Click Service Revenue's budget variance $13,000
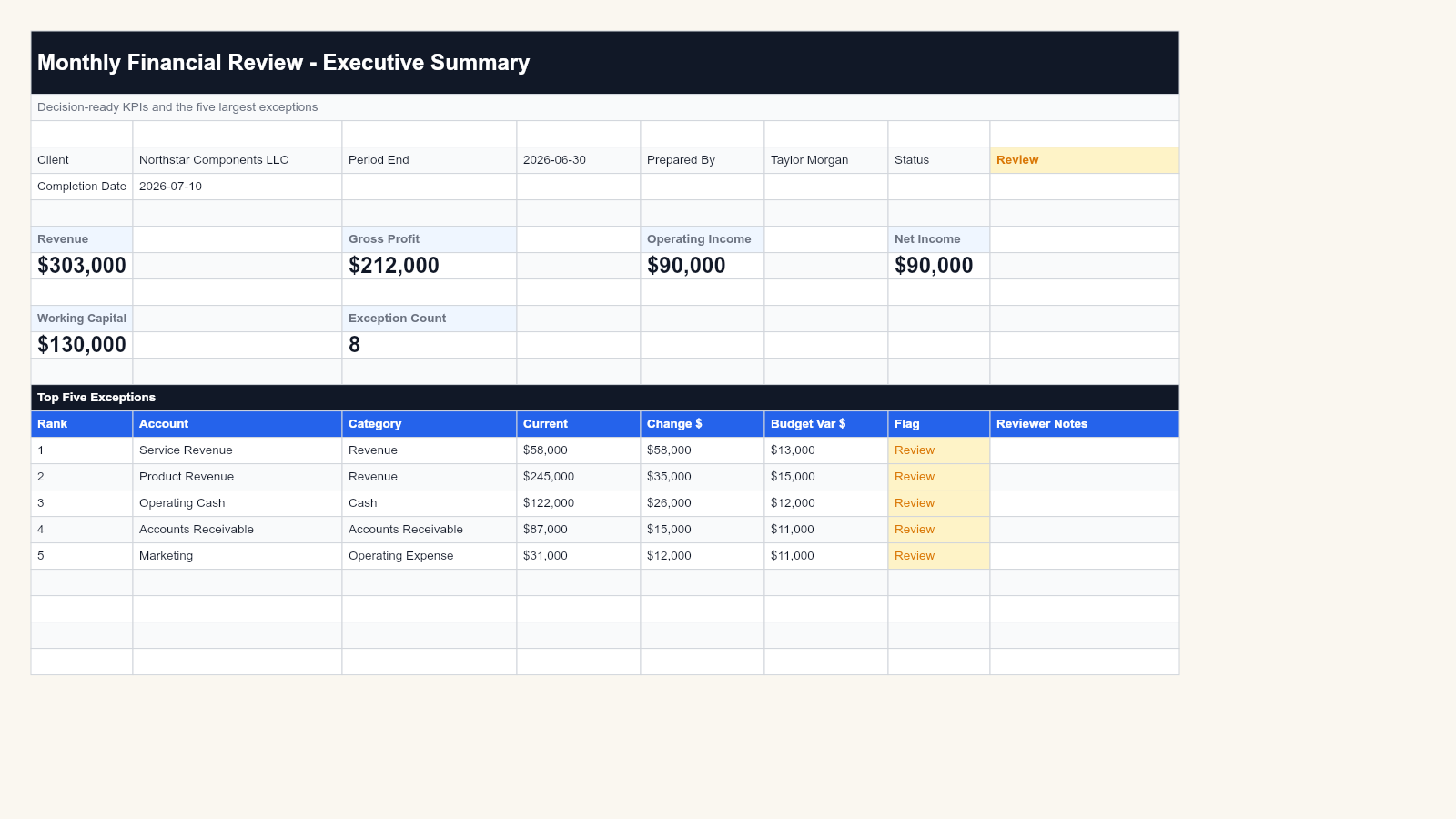Screen dimensions: 1456x819 tap(826, 450)
